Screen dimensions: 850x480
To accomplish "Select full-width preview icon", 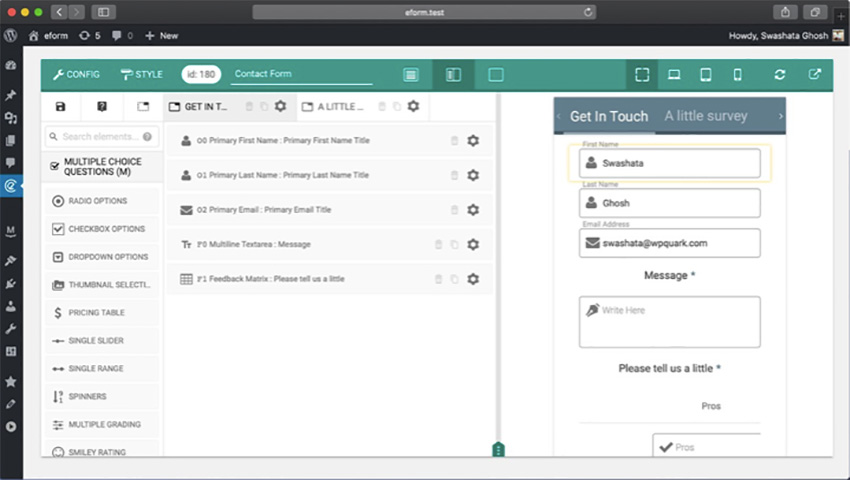I will coord(642,75).
